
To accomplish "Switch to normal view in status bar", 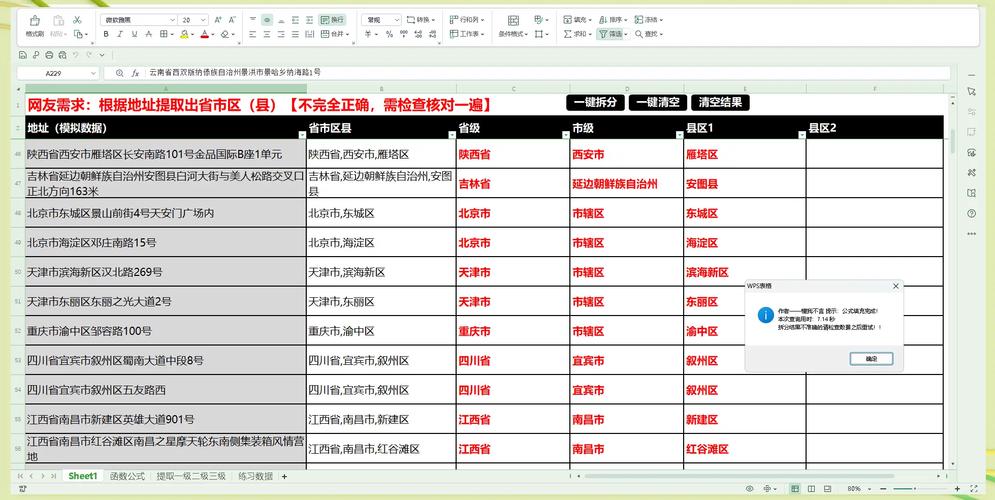I will coord(795,489).
